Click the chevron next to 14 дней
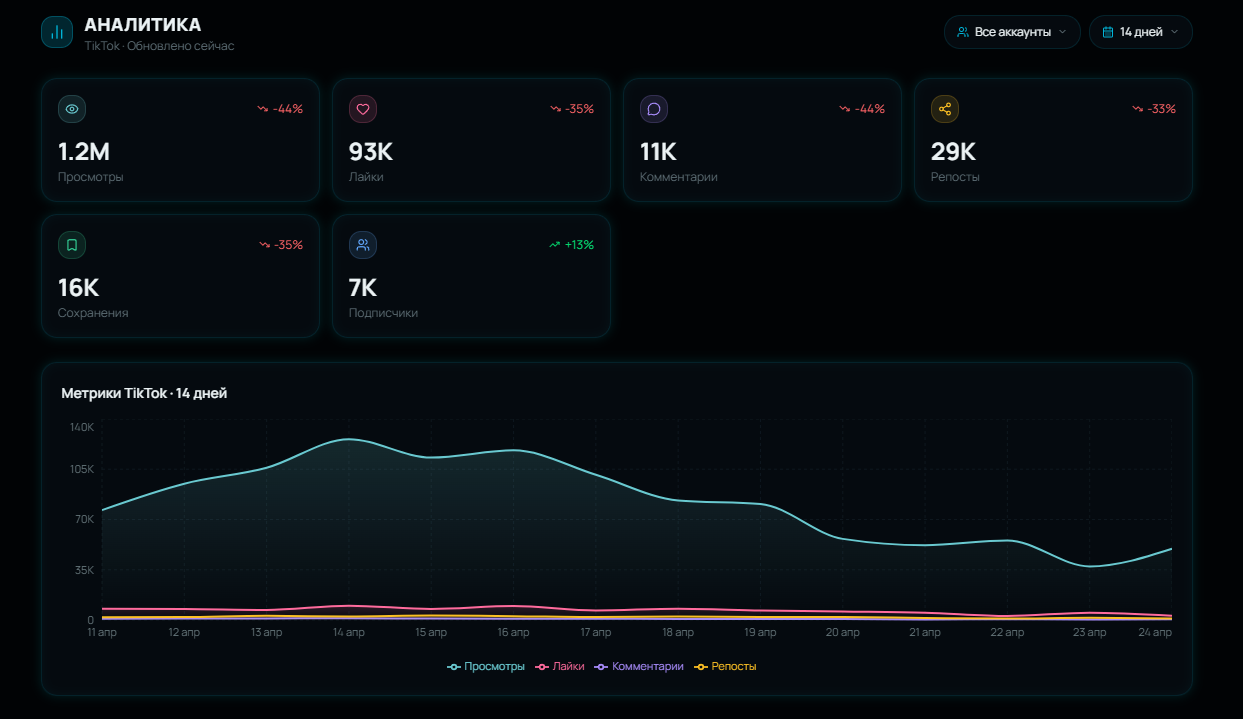 coord(1174,32)
